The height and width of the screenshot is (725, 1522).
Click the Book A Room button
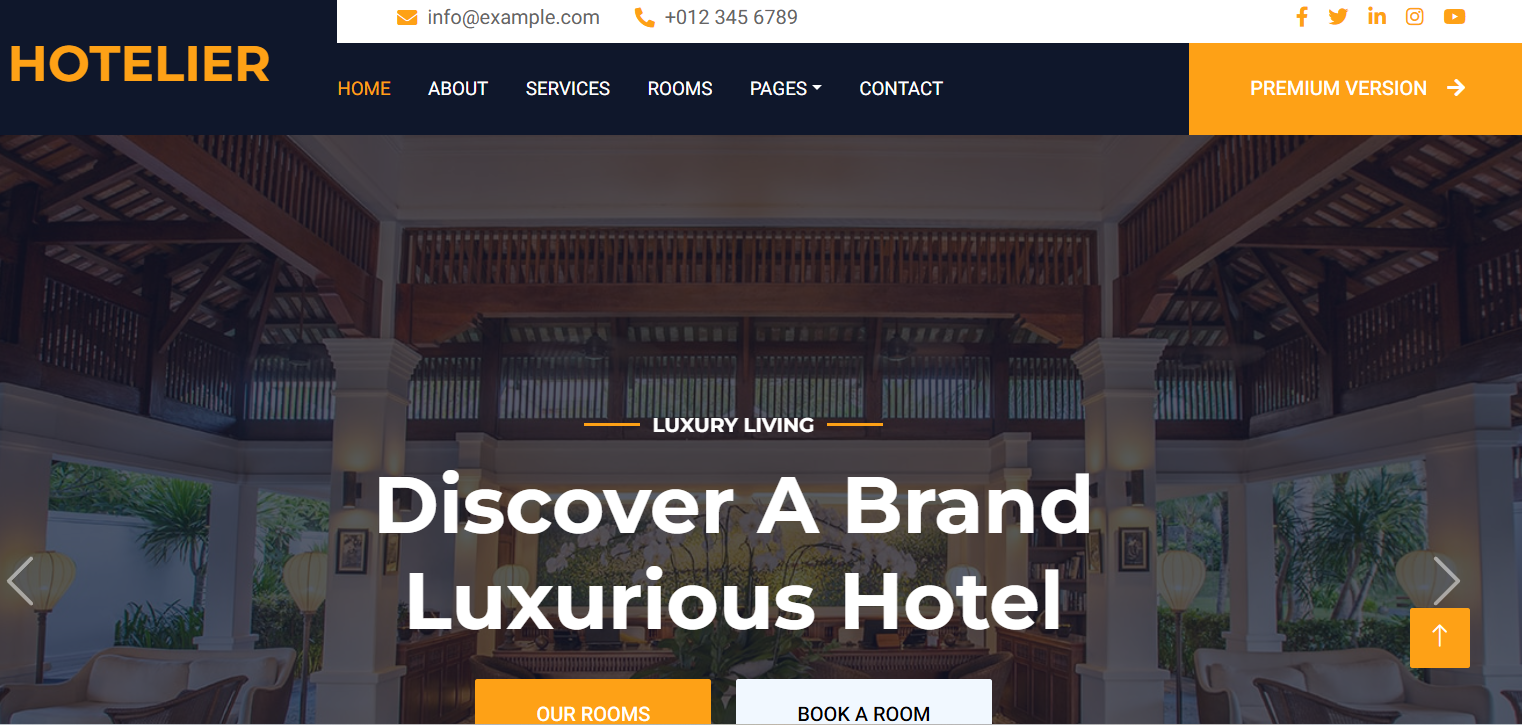(864, 702)
